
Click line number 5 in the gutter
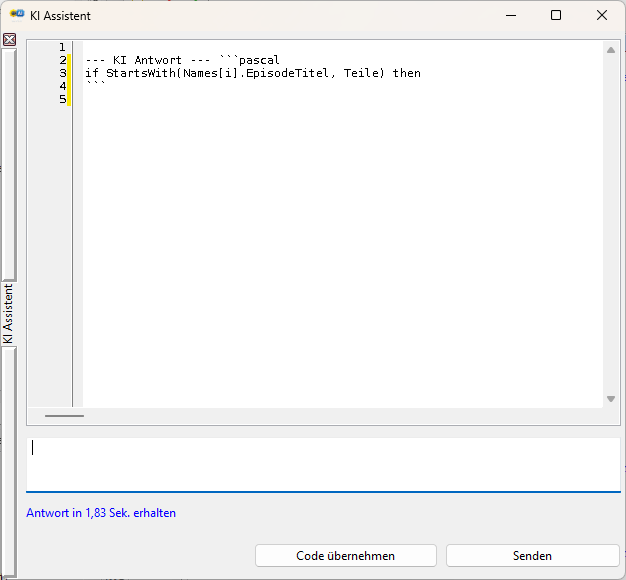(x=63, y=99)
